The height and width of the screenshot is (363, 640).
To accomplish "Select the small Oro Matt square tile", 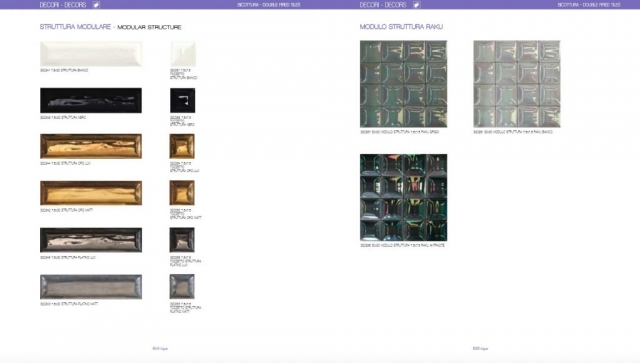I will (182, 193).
